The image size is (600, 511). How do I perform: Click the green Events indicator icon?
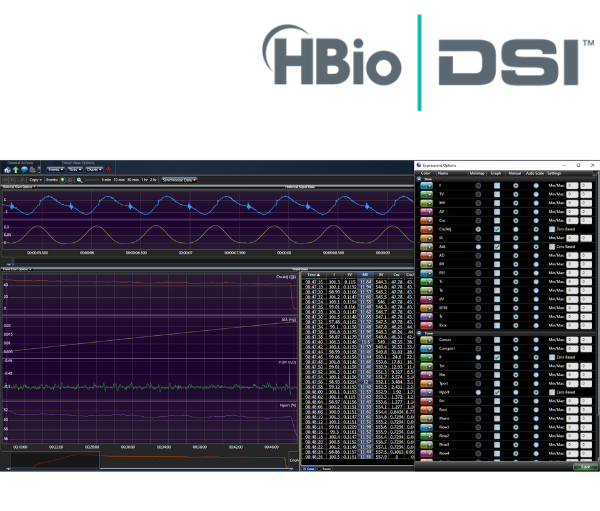pyautogui.click(x=63, y=180)
